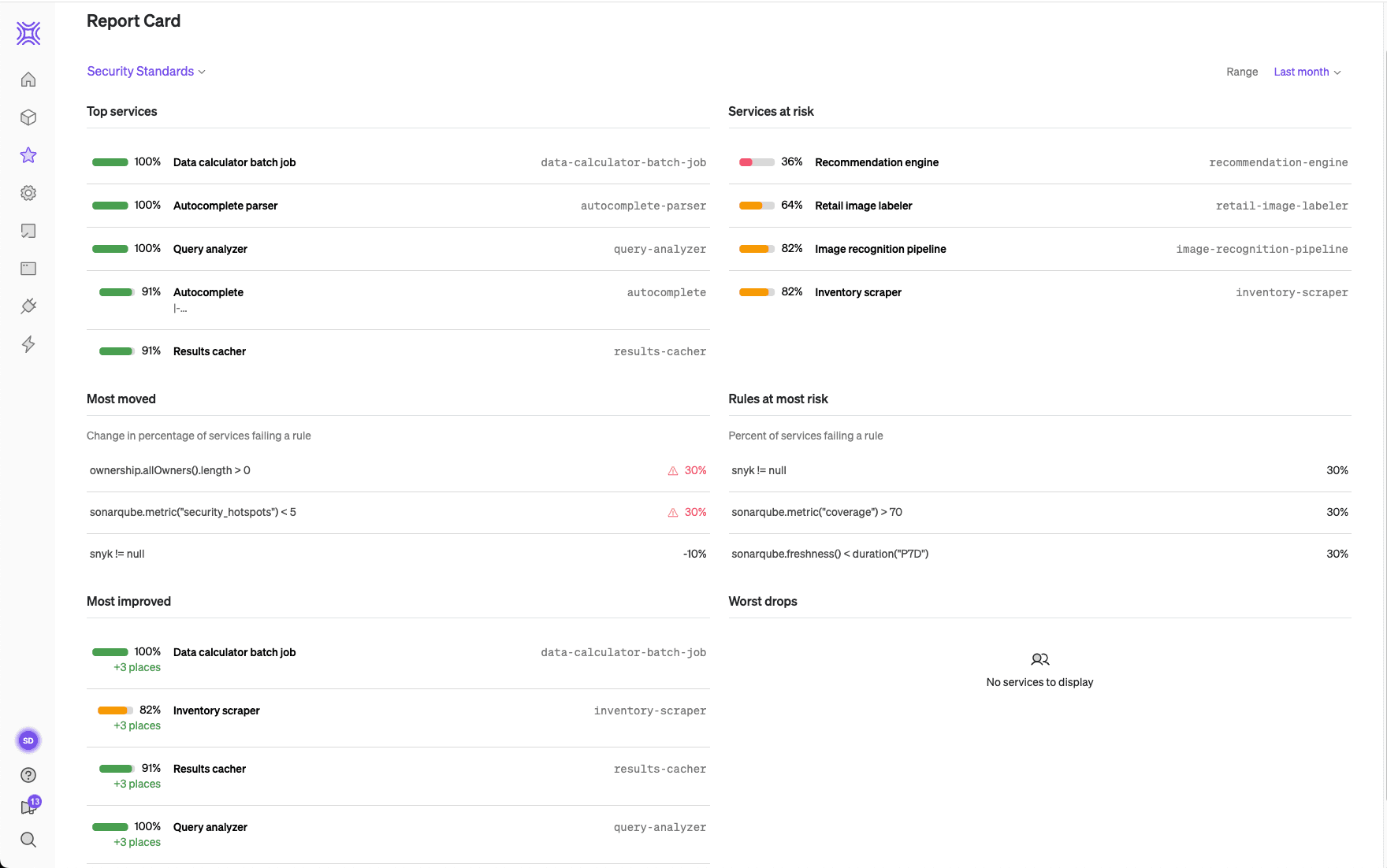Expand the Security Standards dropdown
This screenshot has height=868, width=1387.
coord(146,72)
